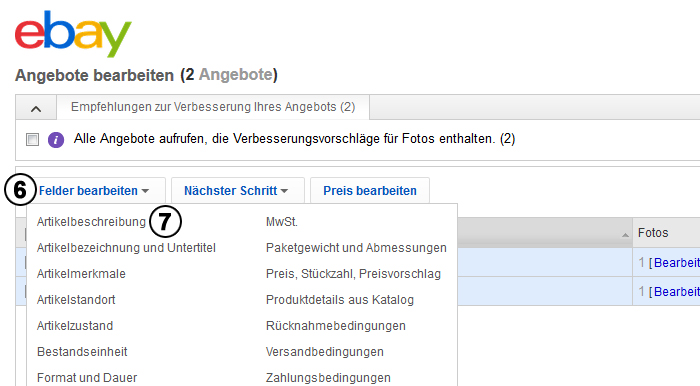Image resolution: width=700 pixels, height=386 pixels.
Task: Select the MwSt. menu entry
Action: click(282, 222)
